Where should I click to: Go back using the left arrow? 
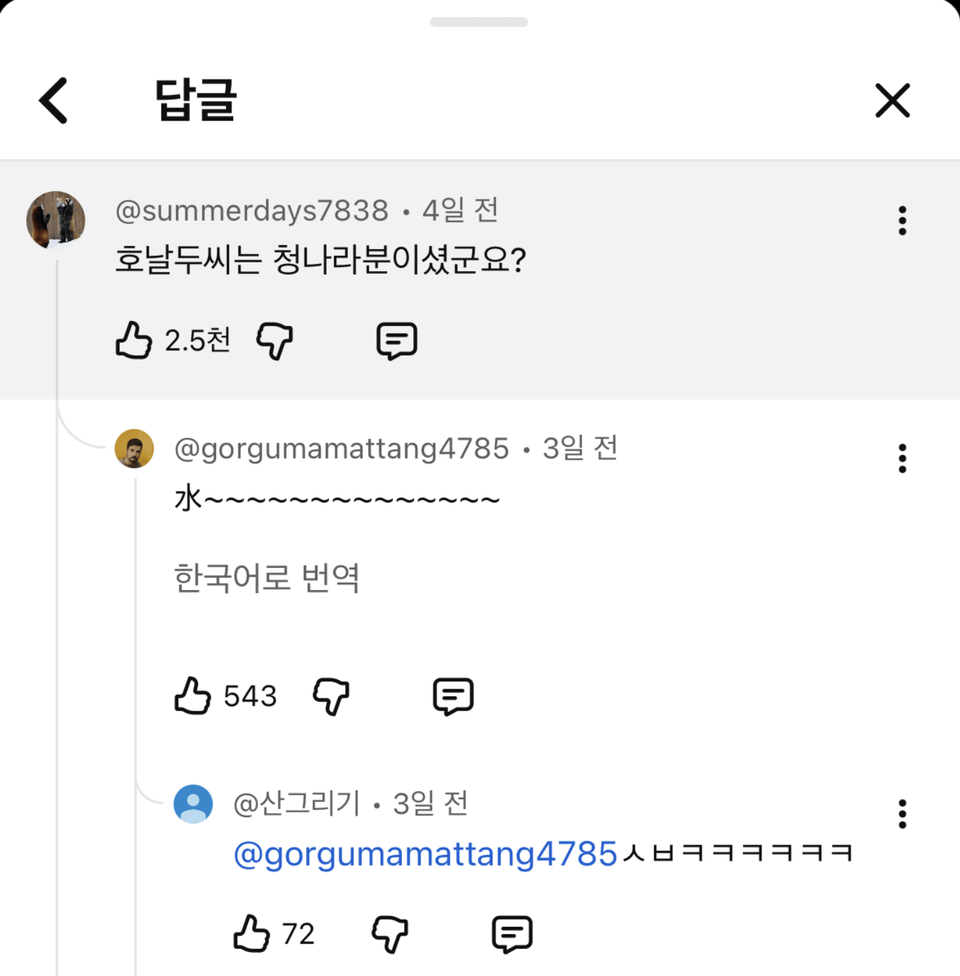click(x=54, y=101)
